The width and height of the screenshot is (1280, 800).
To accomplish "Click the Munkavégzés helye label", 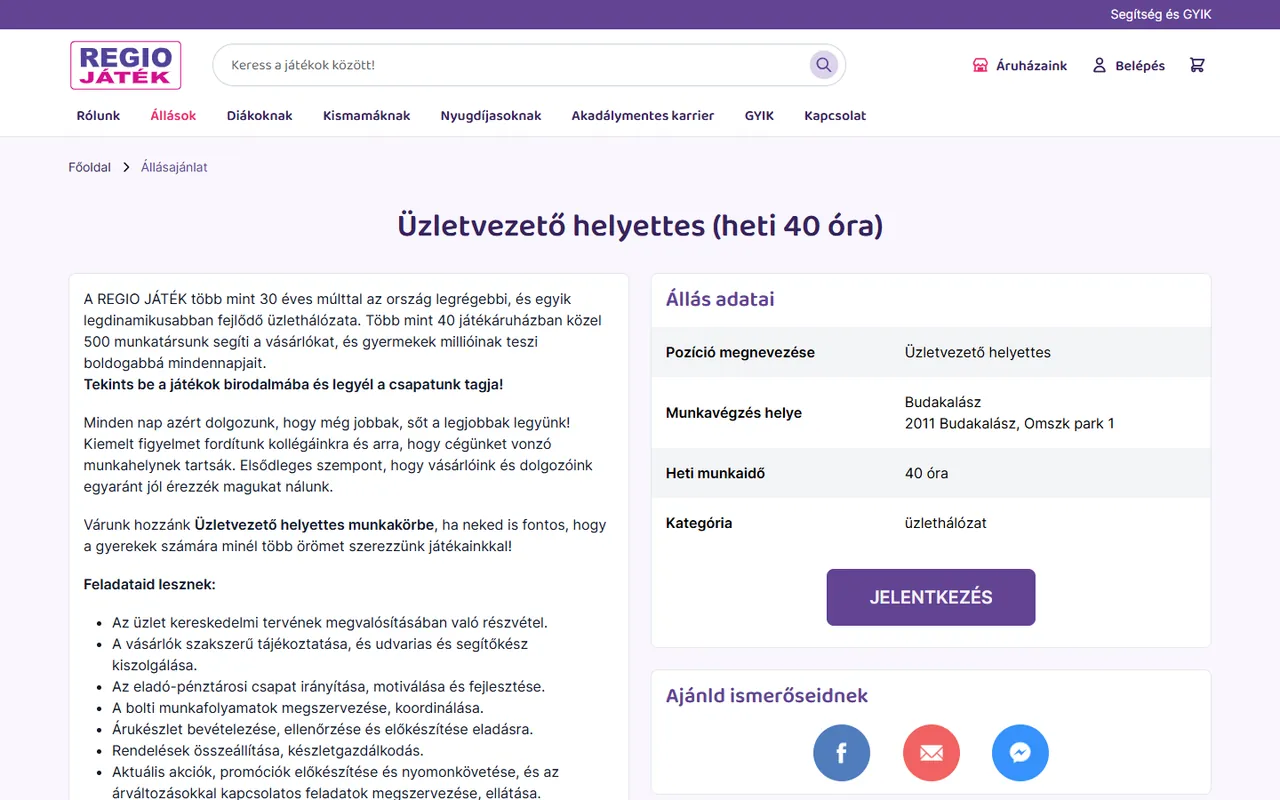I will 734,413.
